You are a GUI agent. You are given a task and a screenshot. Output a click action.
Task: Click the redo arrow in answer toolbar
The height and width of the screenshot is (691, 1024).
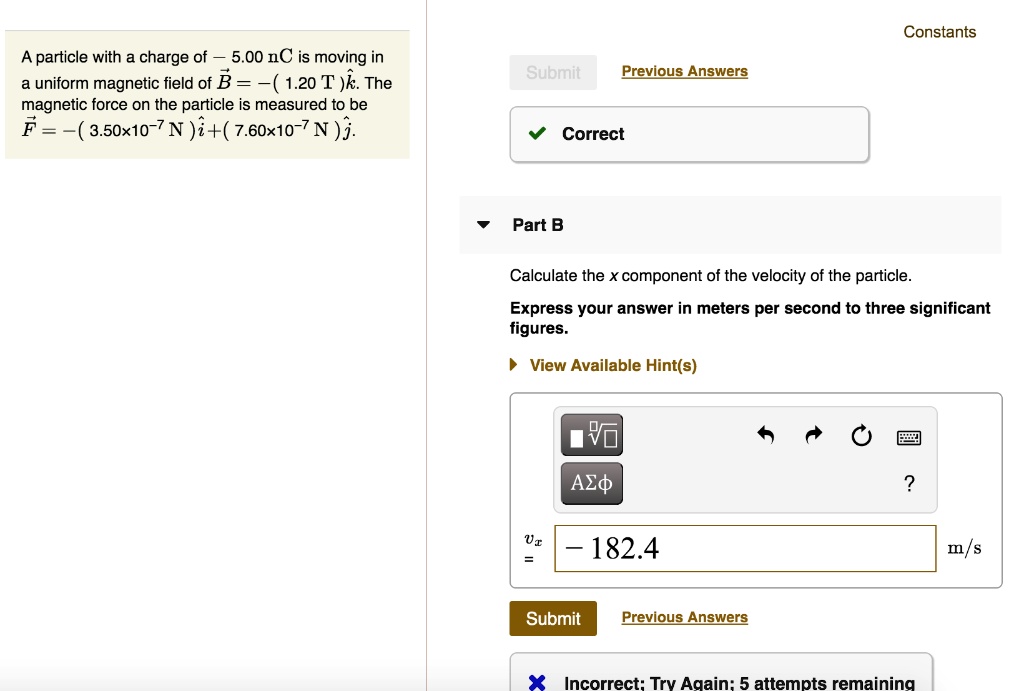point(814,435)
